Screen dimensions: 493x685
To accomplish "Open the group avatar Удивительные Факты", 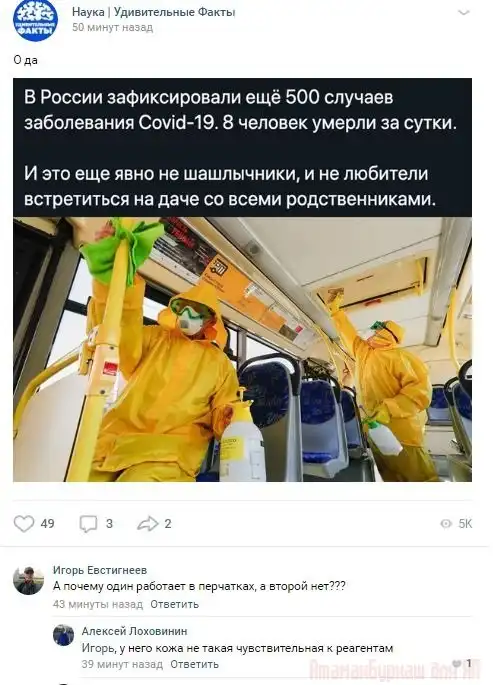I will [35, 20].
